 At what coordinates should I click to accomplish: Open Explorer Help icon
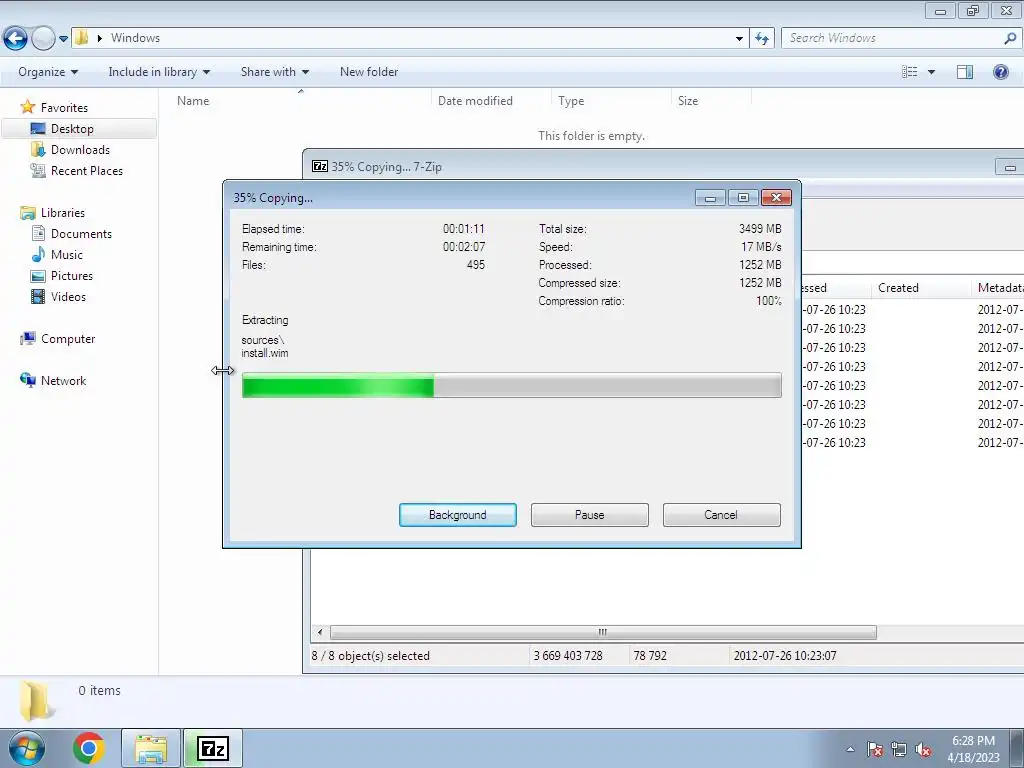click(1000, 72)
